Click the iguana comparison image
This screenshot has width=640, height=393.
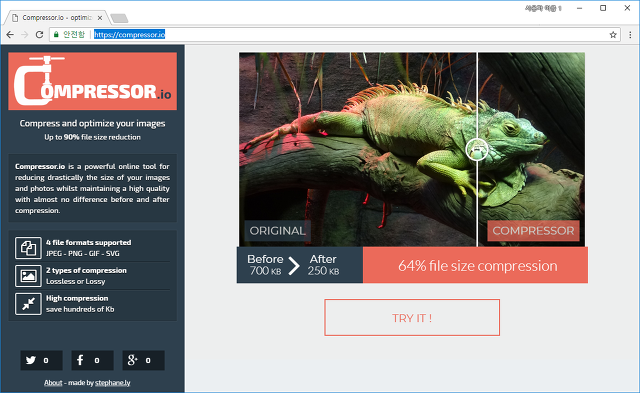coord(412,149)
